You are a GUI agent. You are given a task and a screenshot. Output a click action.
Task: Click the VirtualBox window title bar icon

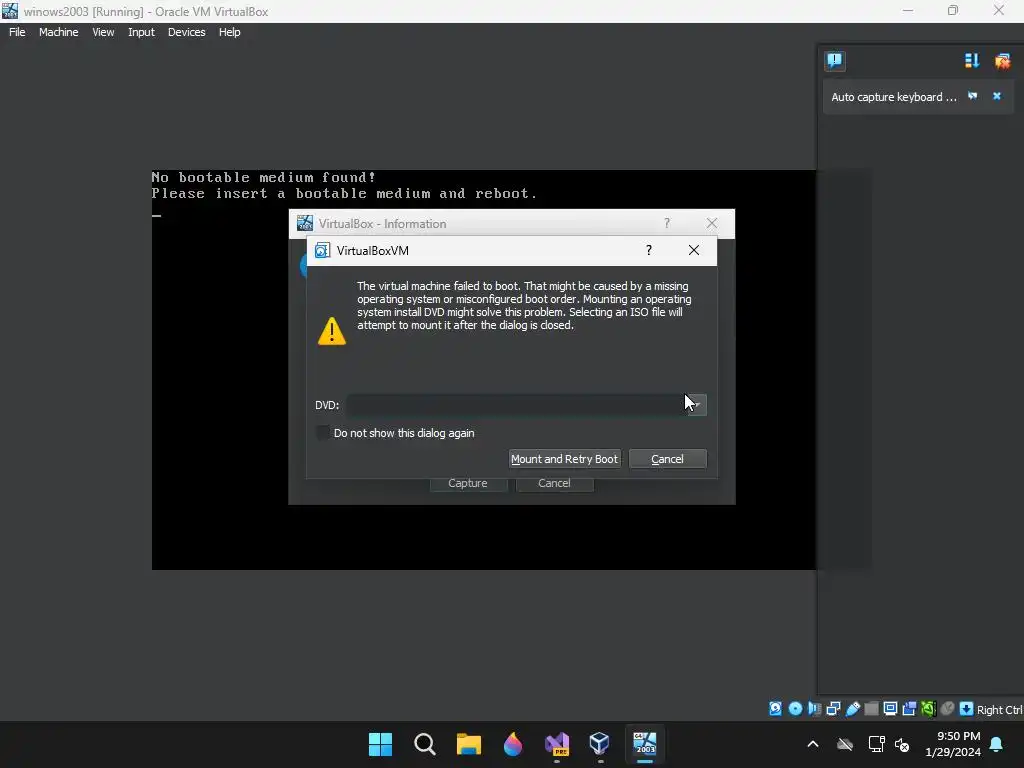pos(10,11)
